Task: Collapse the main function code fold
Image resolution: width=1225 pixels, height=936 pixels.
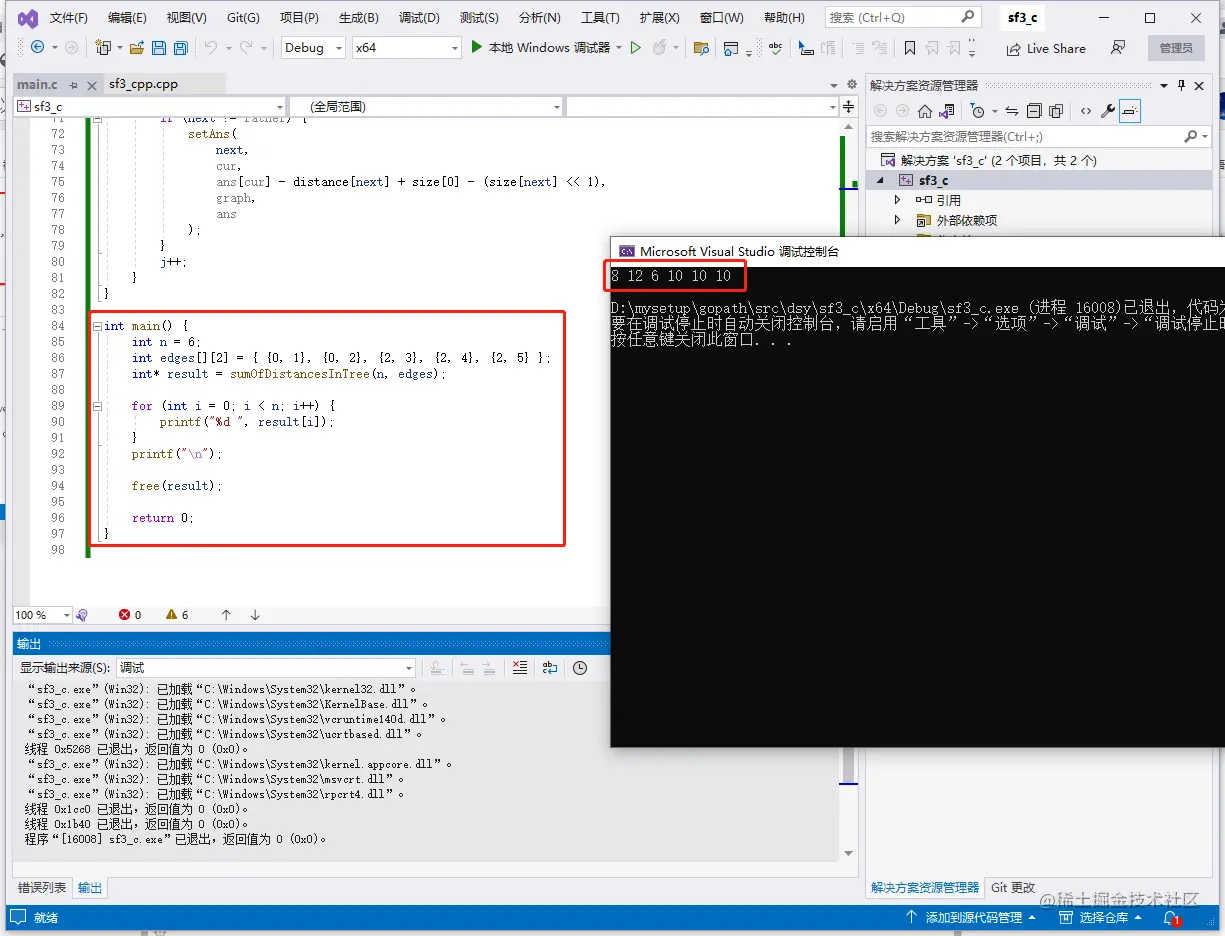Action: click(x=96, y=326)
